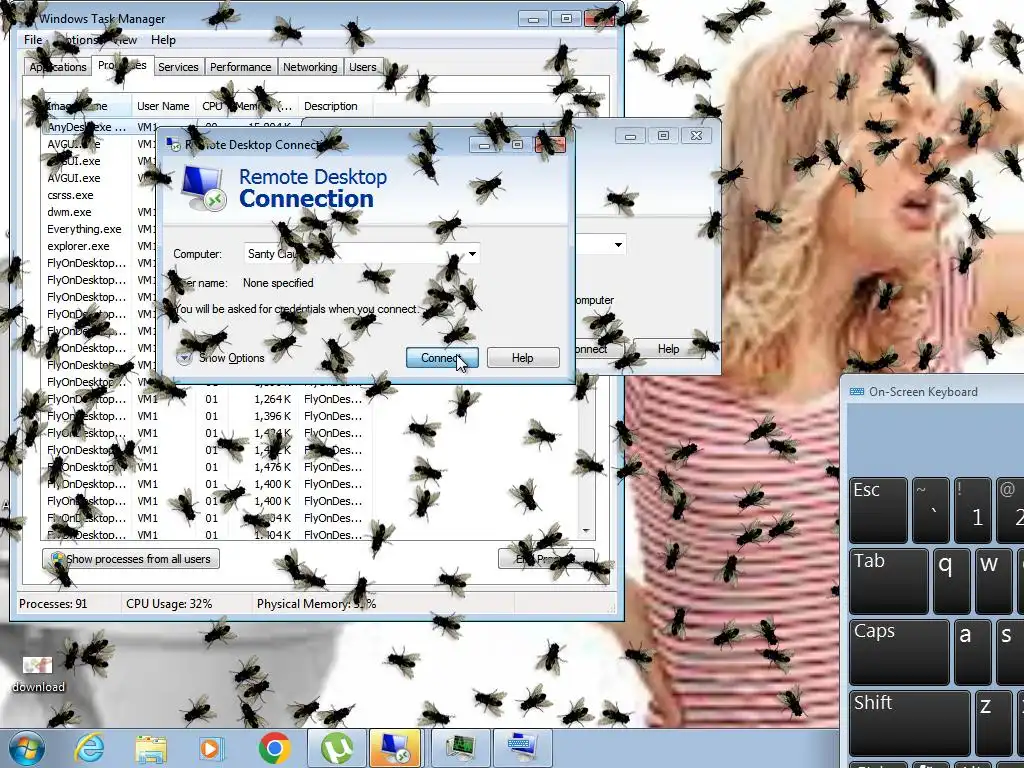The width and height of the screenshot is (1024, 768).
Task: Open the Computer dropdown in front RDP window
Action: pyautogui.click(x=472, y=253)
